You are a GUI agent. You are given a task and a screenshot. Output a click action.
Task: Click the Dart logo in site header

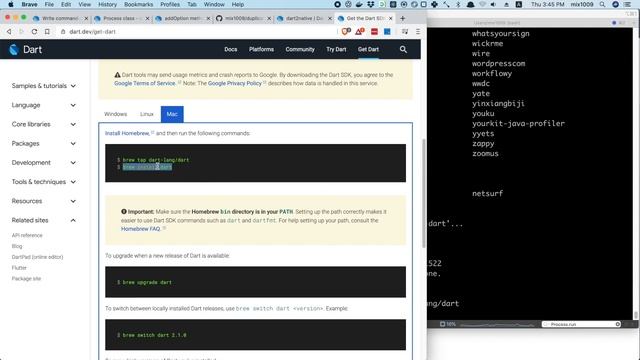26,49
